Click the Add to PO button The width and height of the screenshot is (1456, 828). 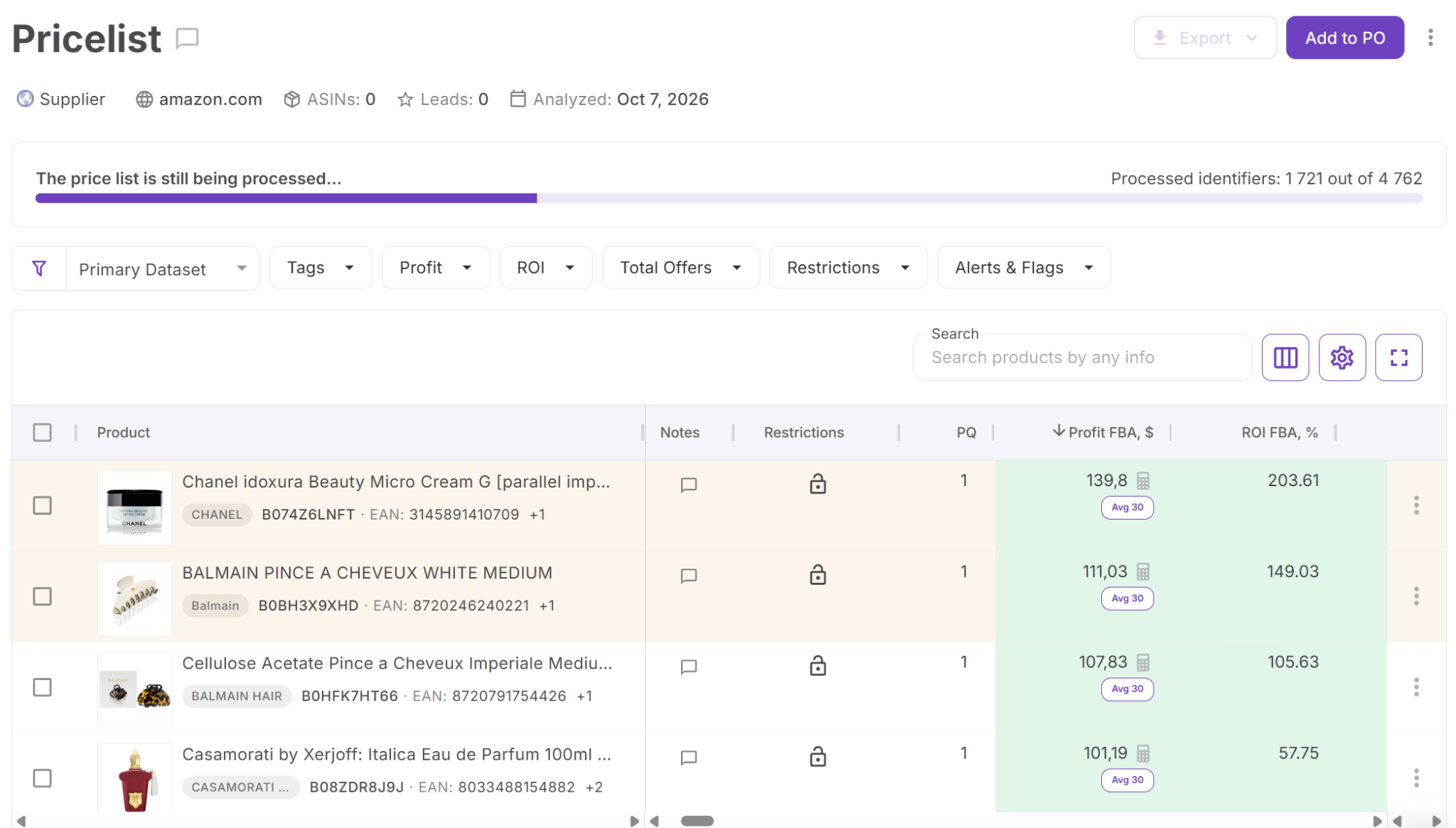coord(1344,38)
